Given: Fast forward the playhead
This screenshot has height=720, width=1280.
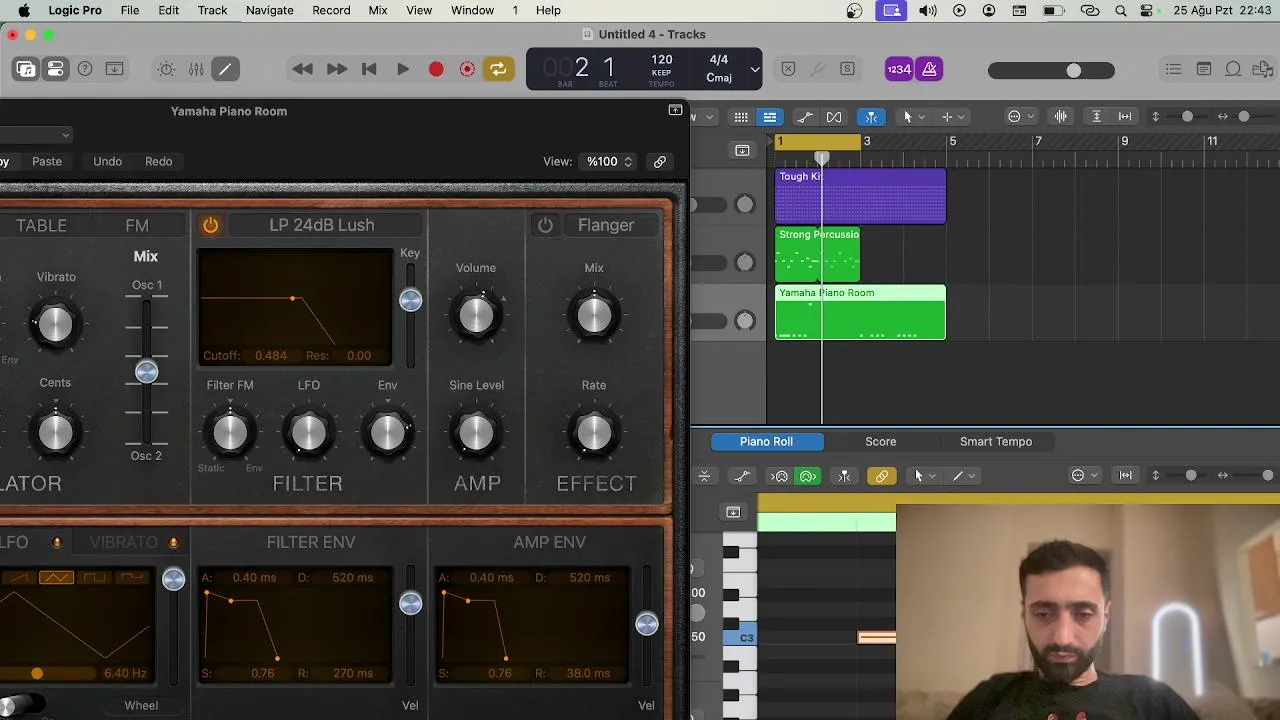Looking at the screenshot, I should coord(337,69).
